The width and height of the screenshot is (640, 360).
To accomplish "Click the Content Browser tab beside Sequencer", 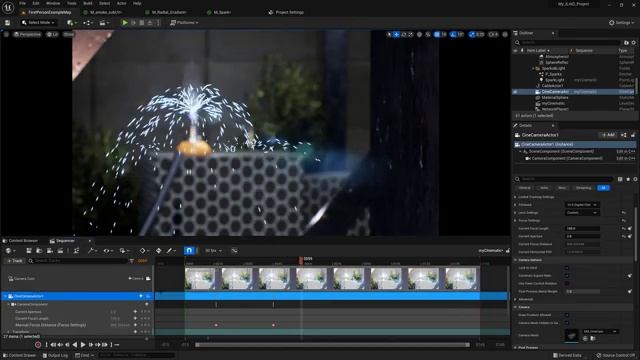I will (21, 241).
